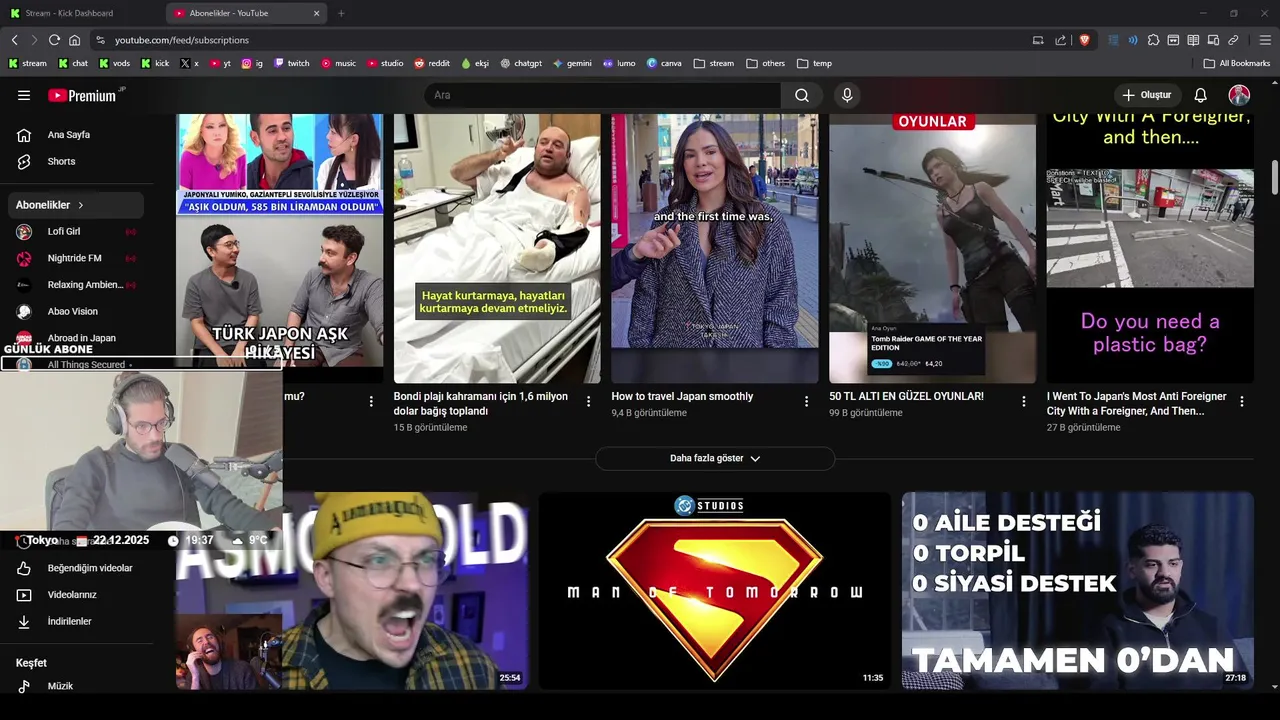Focus the Ara search field
This screenshot has width=1280, height=720.
point(603,95)
